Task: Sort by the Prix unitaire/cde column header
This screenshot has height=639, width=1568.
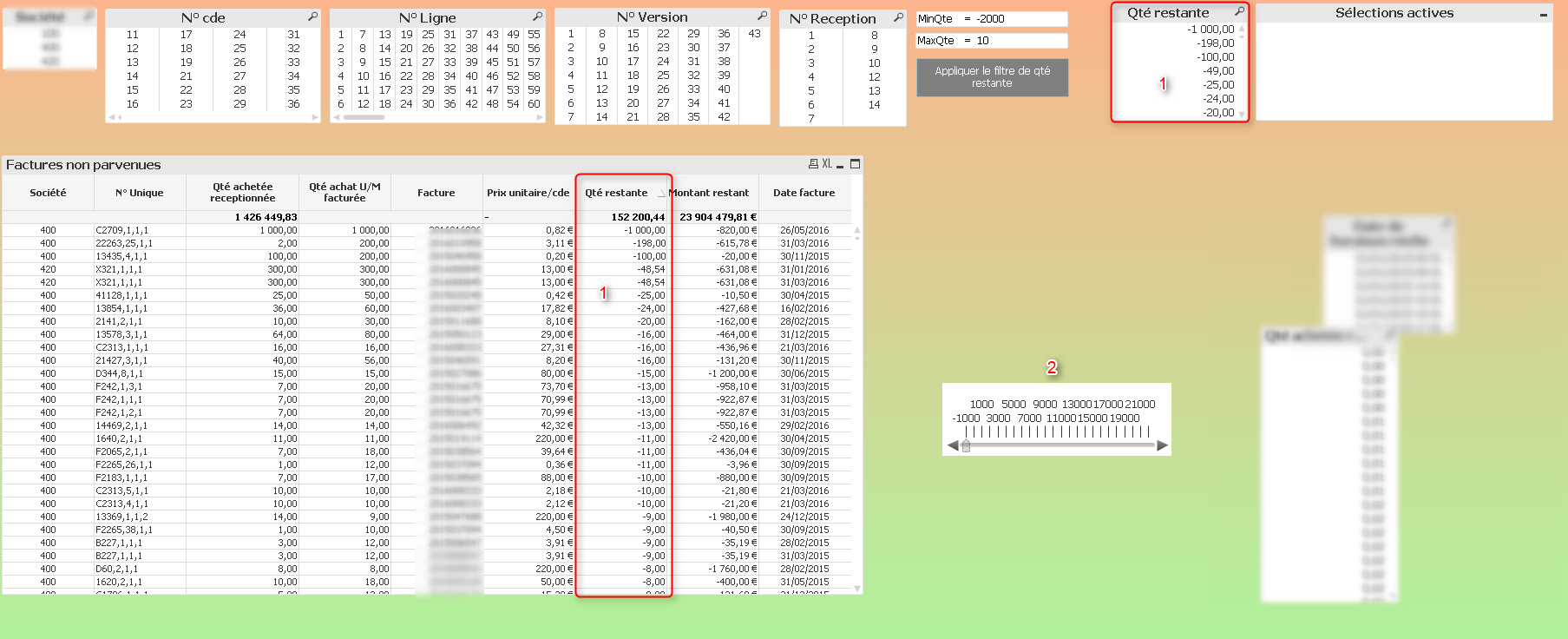Action: pyautogui.click(x=528, y=193)
